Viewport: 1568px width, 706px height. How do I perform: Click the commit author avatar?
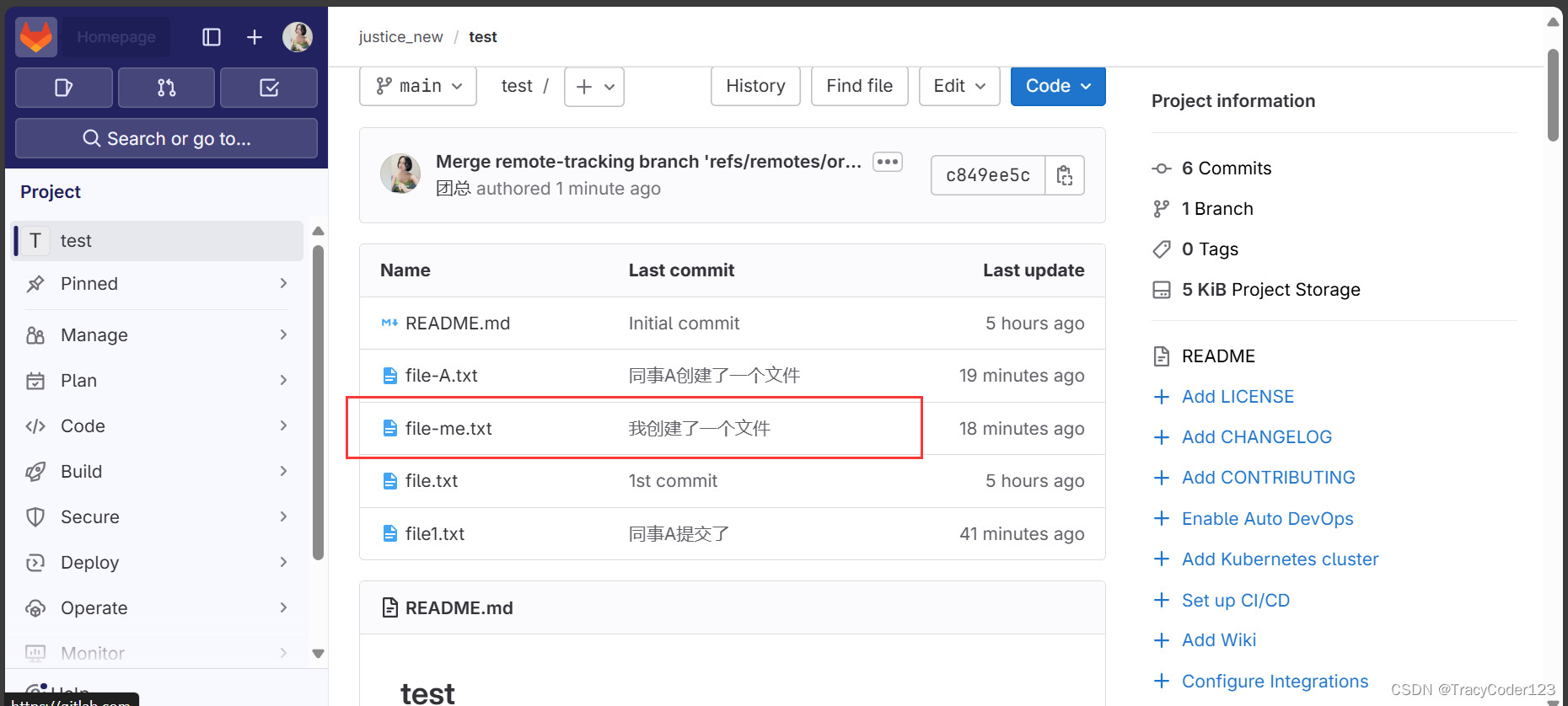click(x=400, y=174)
